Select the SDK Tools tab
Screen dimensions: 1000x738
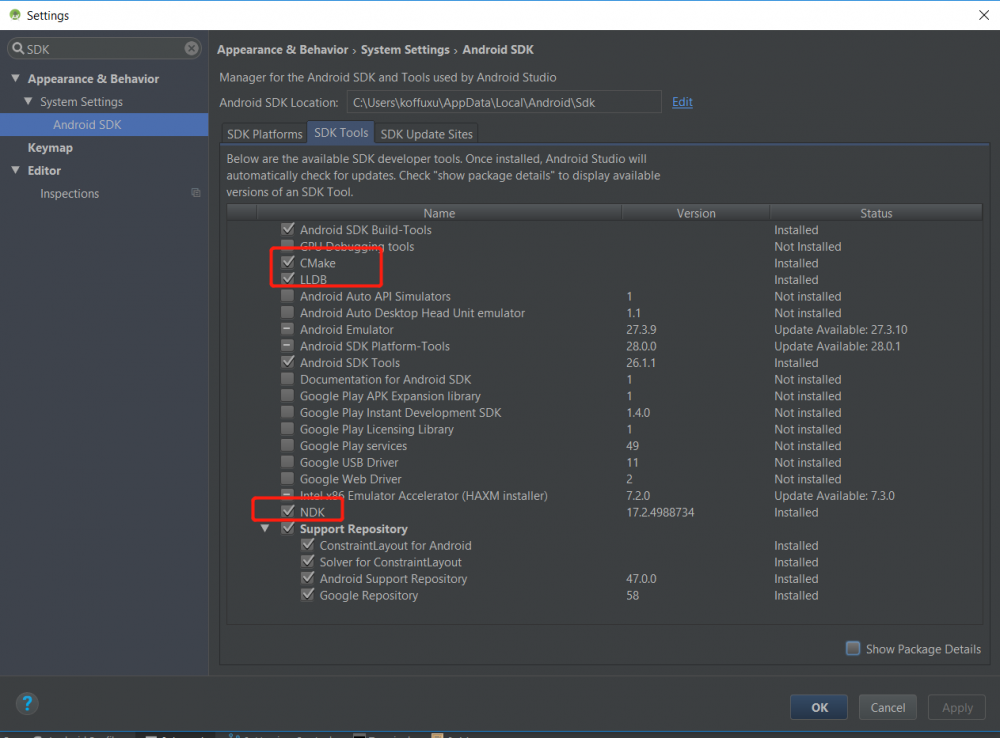tap(341, 133)
